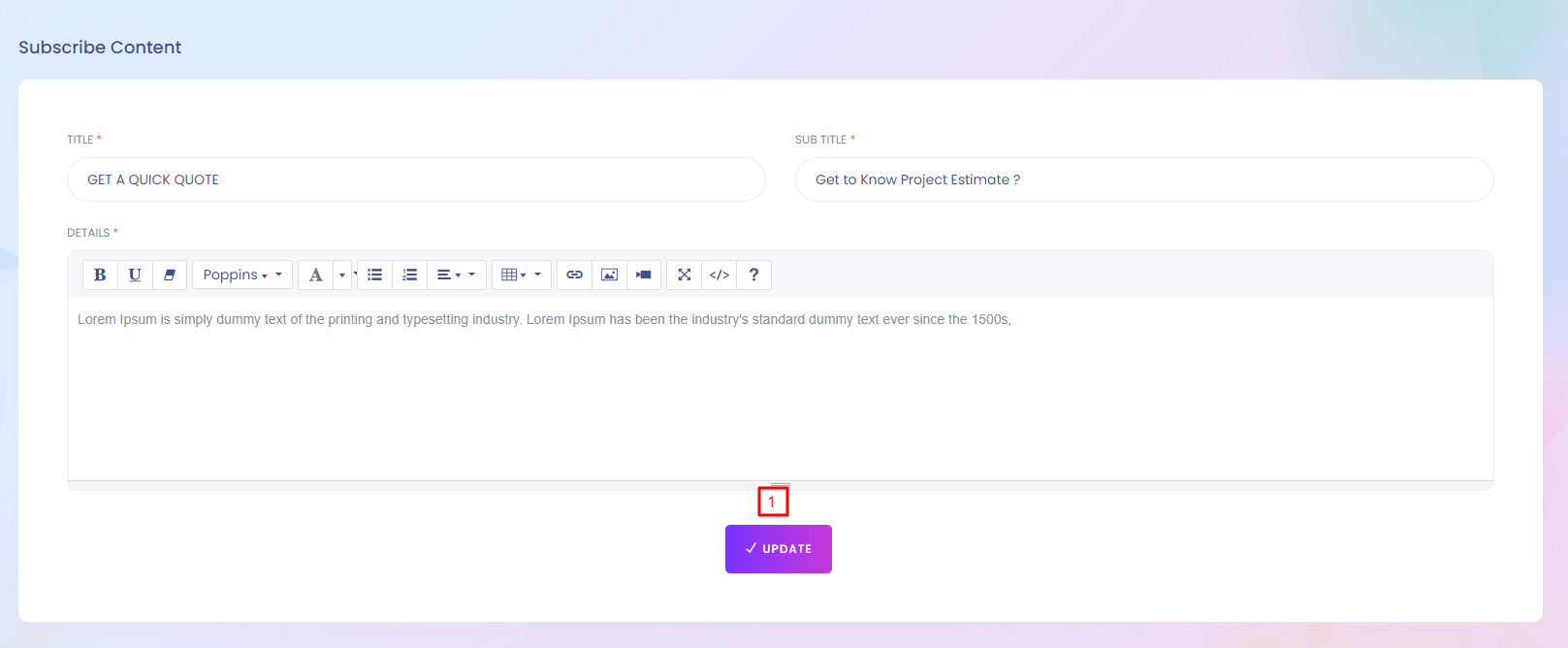Toggle bold formatting in the editor

coord(100,275)
